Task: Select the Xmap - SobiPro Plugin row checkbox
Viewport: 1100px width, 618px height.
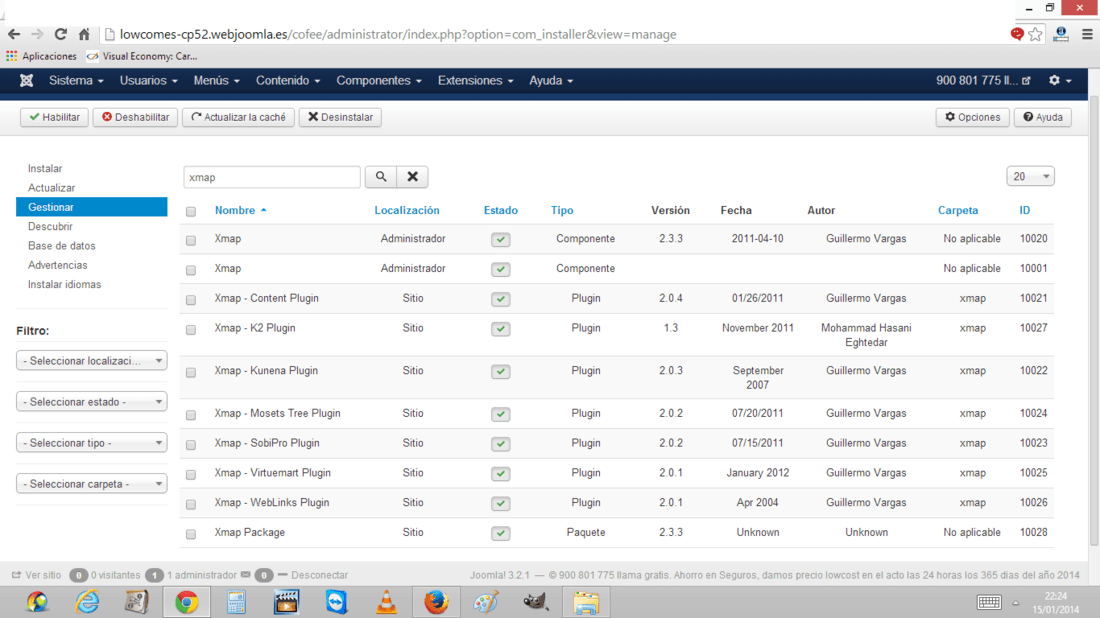Action: tap(191, 444)
